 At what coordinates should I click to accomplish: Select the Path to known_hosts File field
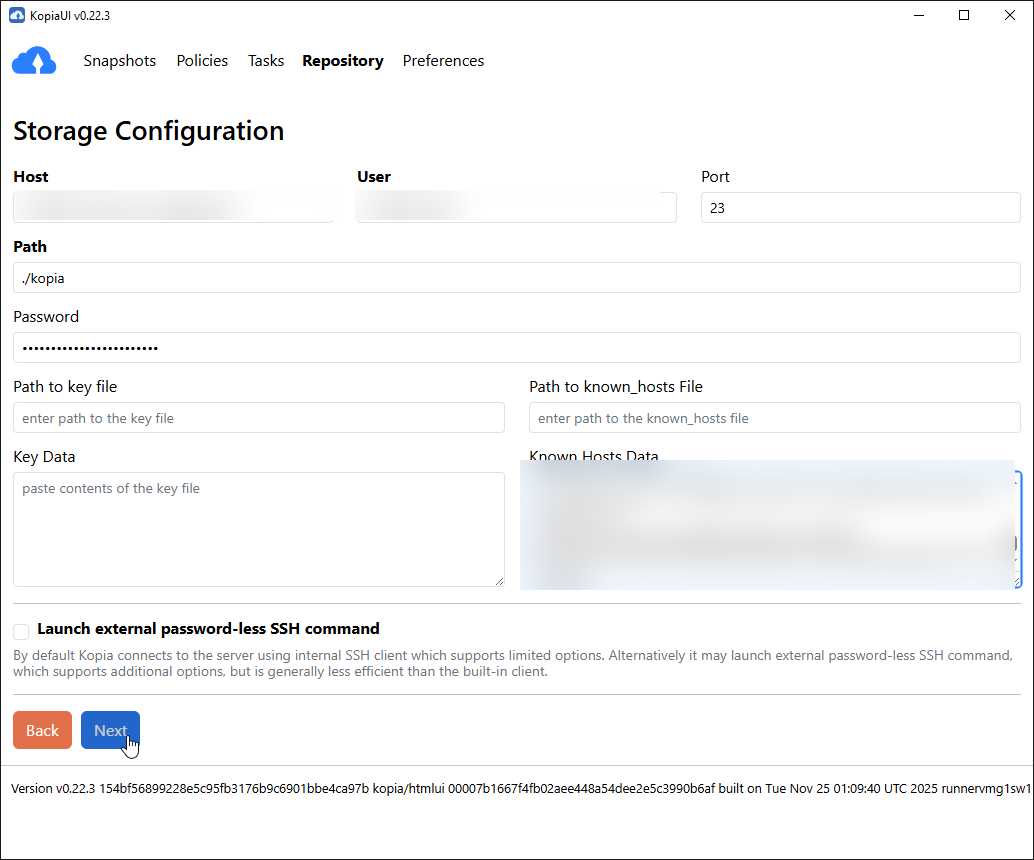coord(774,417)
